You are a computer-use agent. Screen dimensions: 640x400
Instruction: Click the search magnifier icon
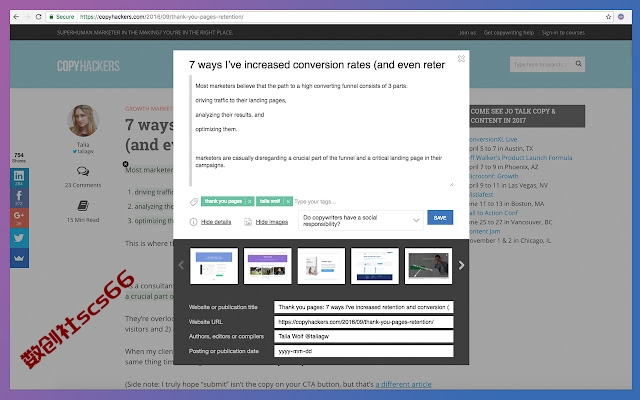pos(578,64)
